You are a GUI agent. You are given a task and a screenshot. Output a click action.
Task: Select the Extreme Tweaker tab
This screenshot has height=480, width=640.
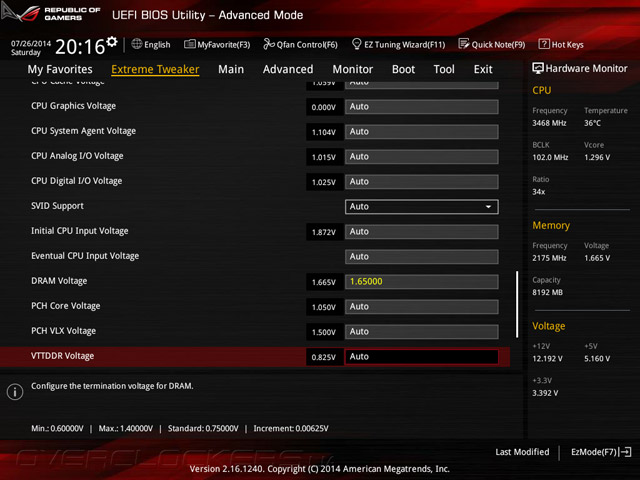point(155,69)
